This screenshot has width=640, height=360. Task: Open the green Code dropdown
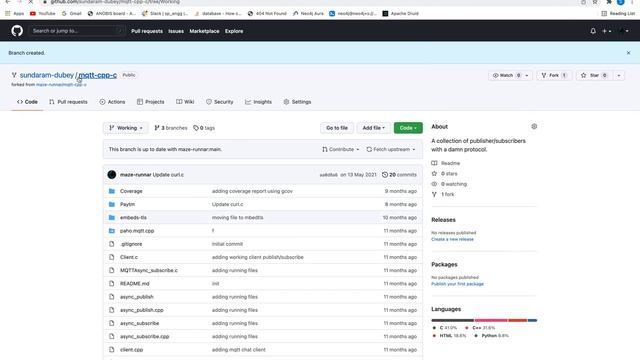(408, 128)
